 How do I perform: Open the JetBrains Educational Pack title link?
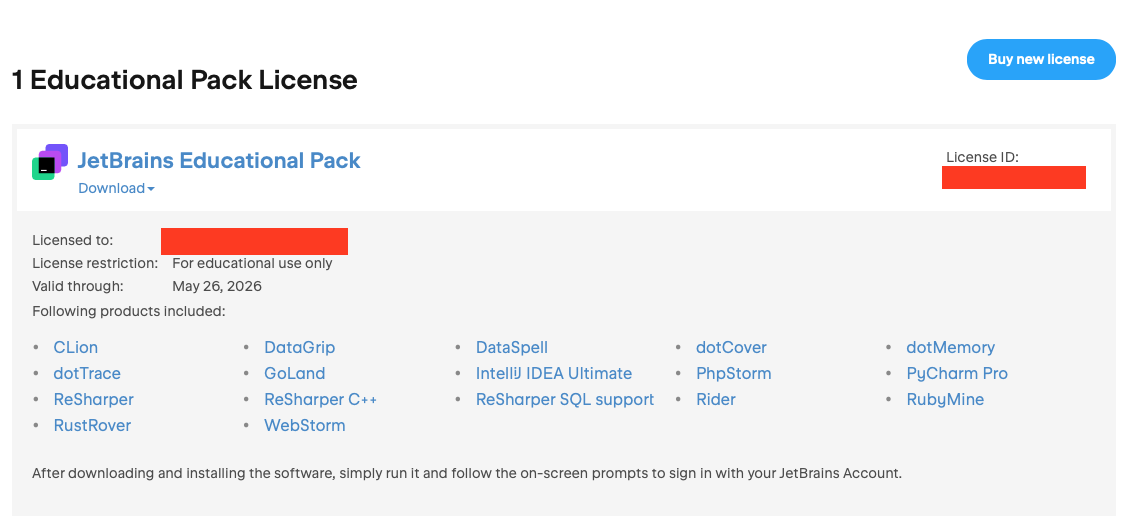(x=219, y=160)
